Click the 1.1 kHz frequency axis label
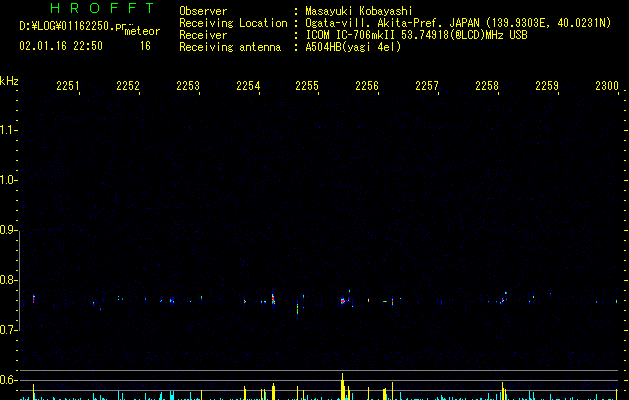This screenshot has height=400, width=629. (8, 130)
